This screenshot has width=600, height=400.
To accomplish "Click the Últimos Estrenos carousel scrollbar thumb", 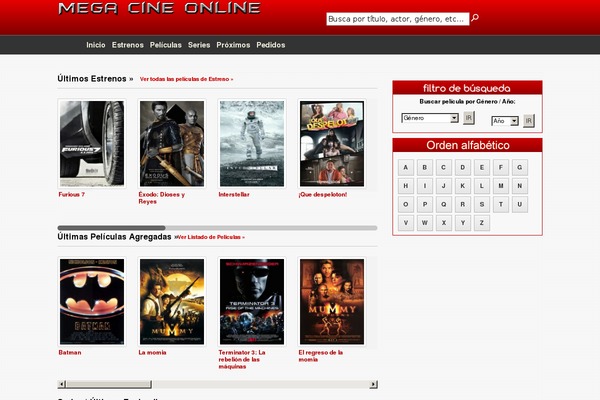I will [111, 228].
